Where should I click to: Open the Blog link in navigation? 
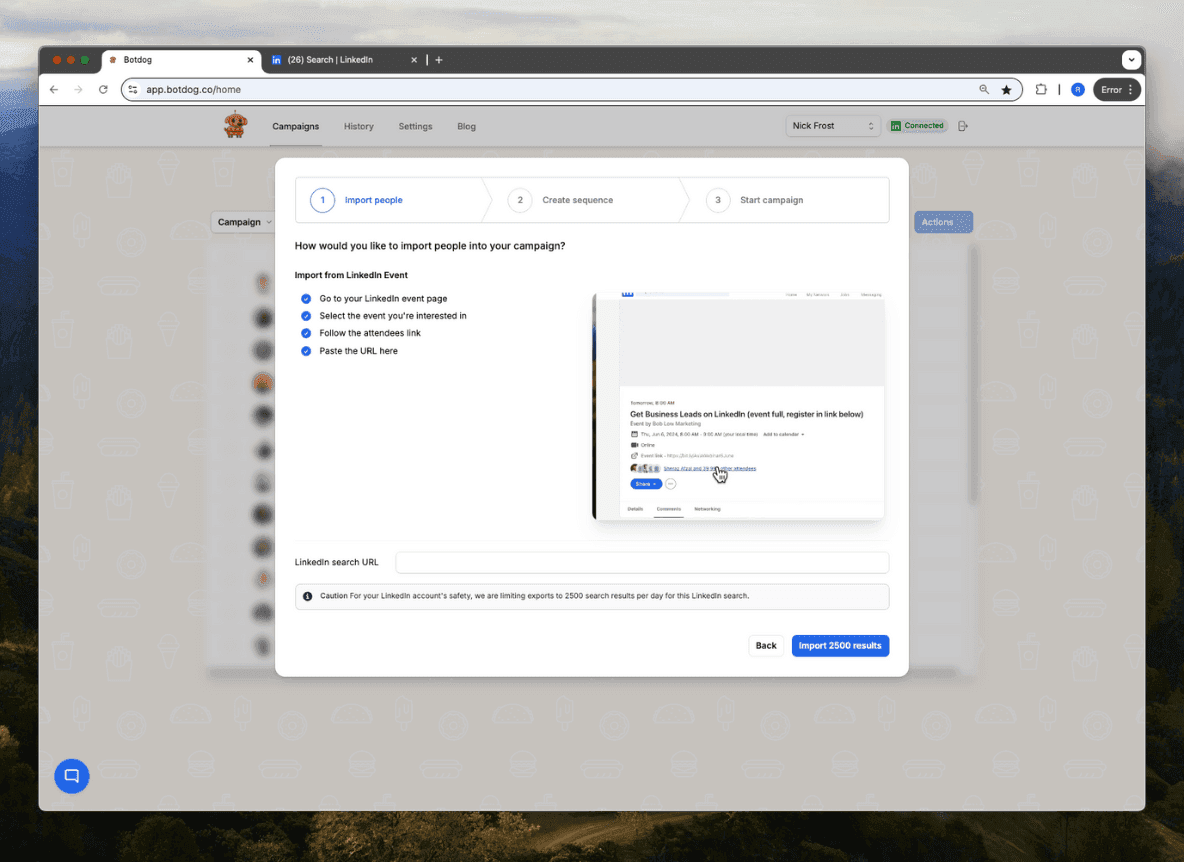coord(466,126)
